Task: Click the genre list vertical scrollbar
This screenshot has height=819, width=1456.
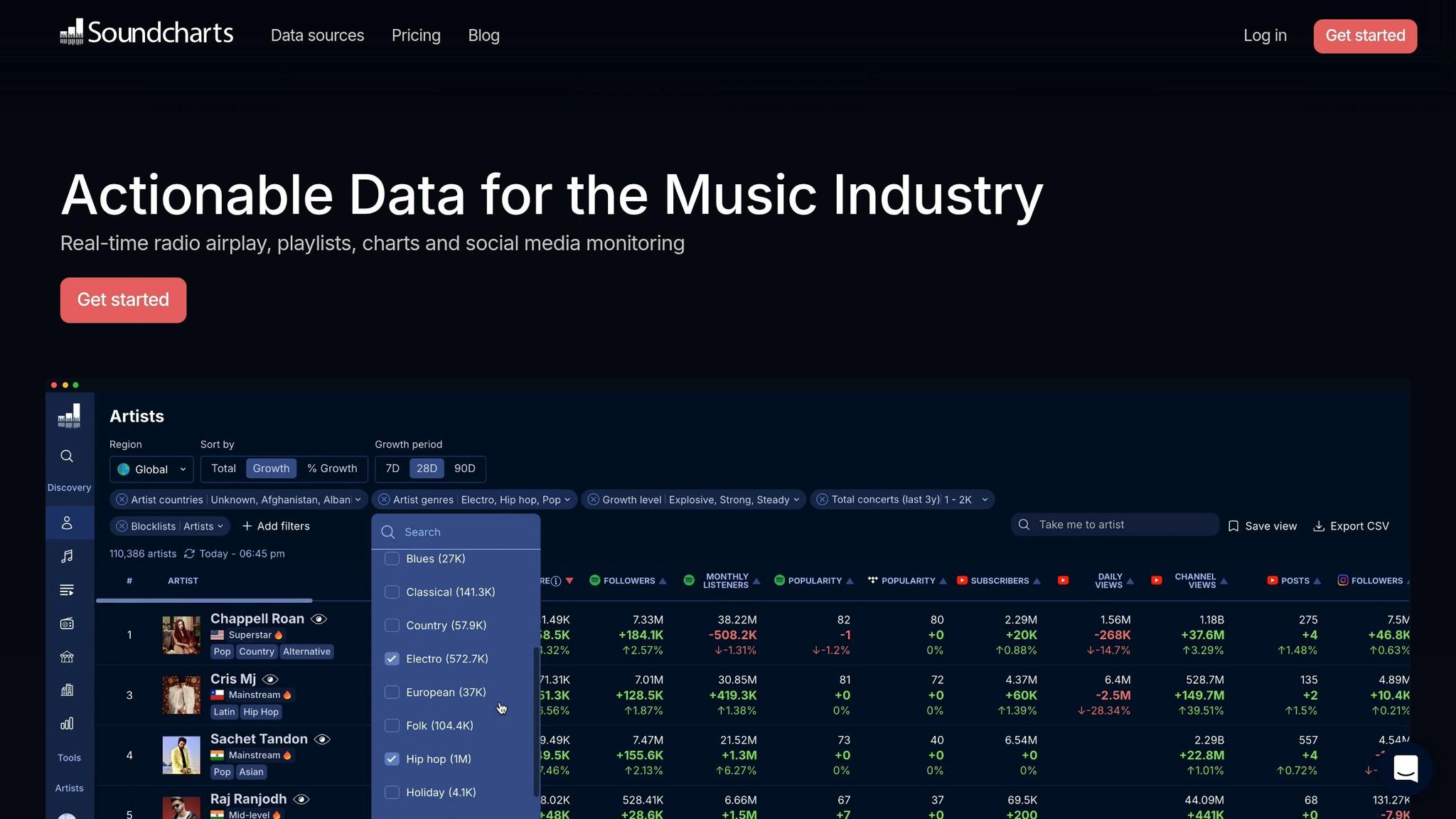Action: pos(535,722)
